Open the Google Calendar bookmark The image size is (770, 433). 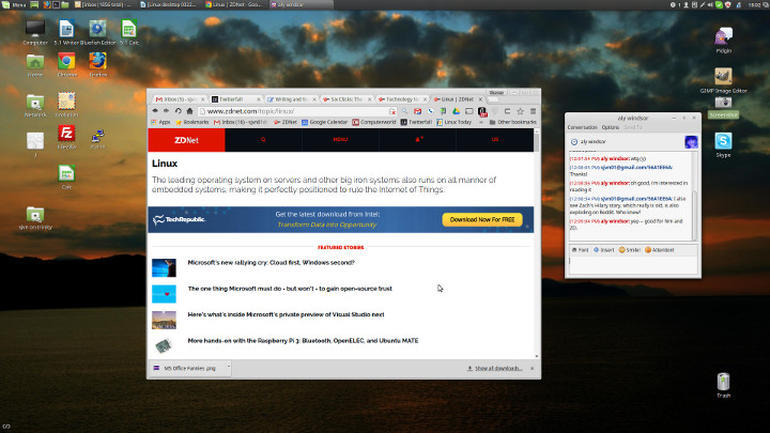coord(324,122)
